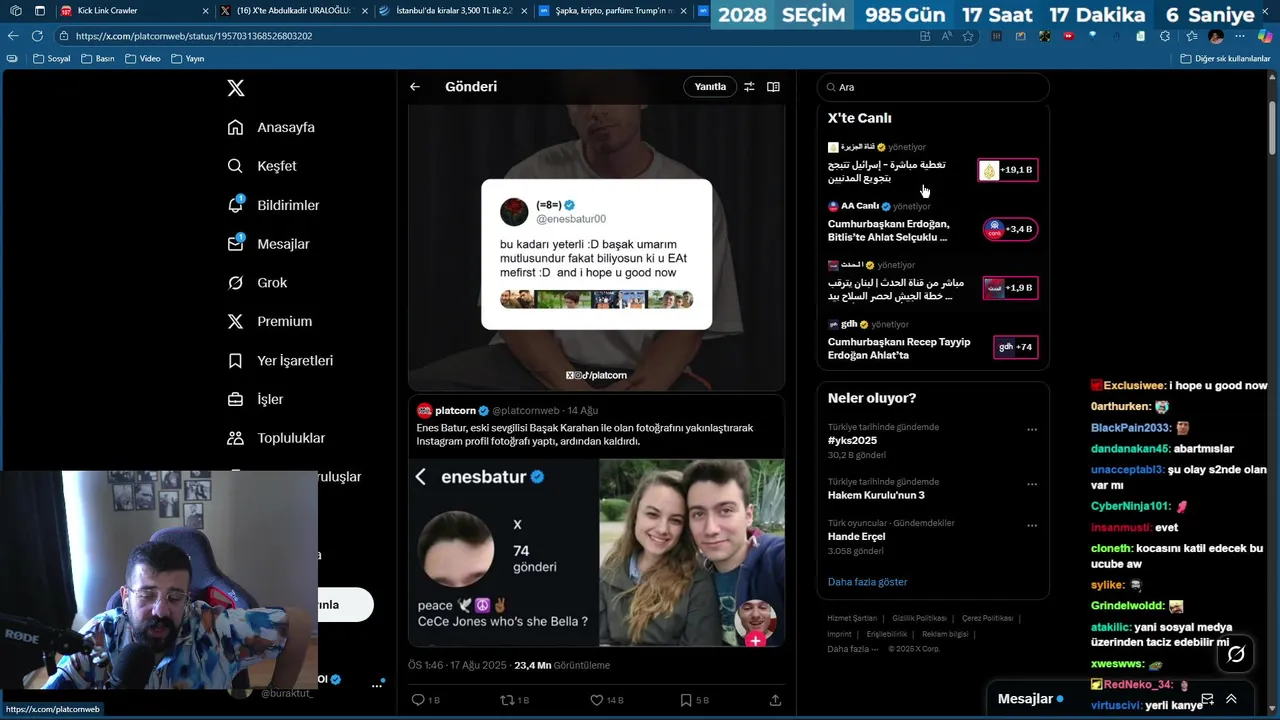Open the couple selfie photo
The height and width of the screenshot is (720, 1280).
[x=692, y=552]
